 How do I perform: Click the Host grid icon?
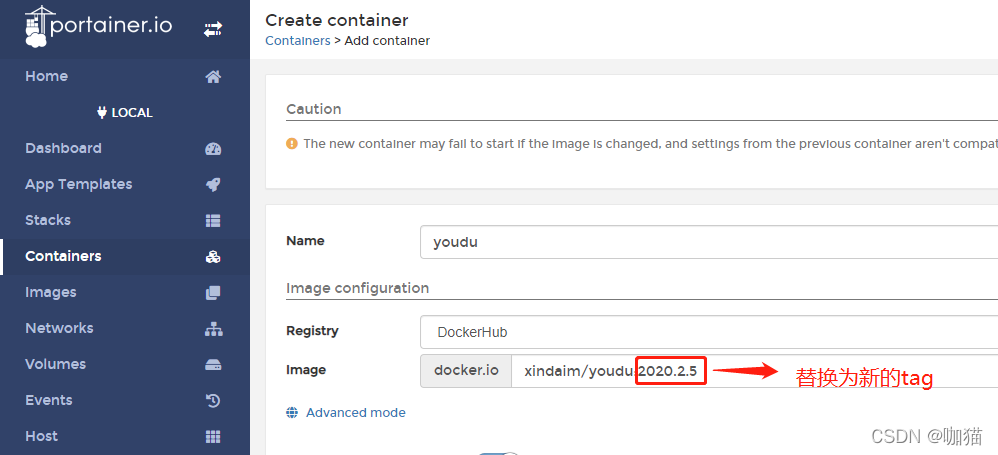pos(213,437)
